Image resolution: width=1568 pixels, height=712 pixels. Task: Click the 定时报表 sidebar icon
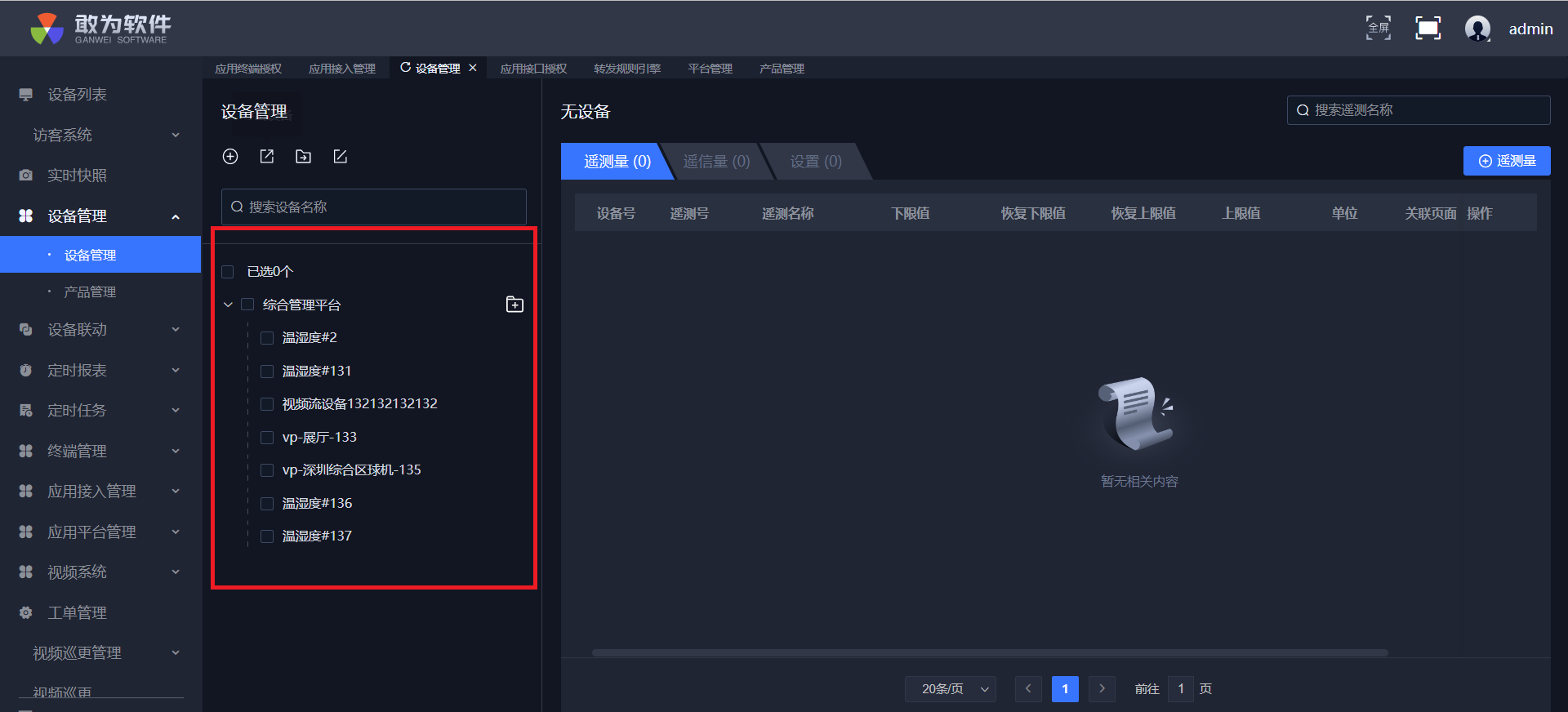[26, 371]
